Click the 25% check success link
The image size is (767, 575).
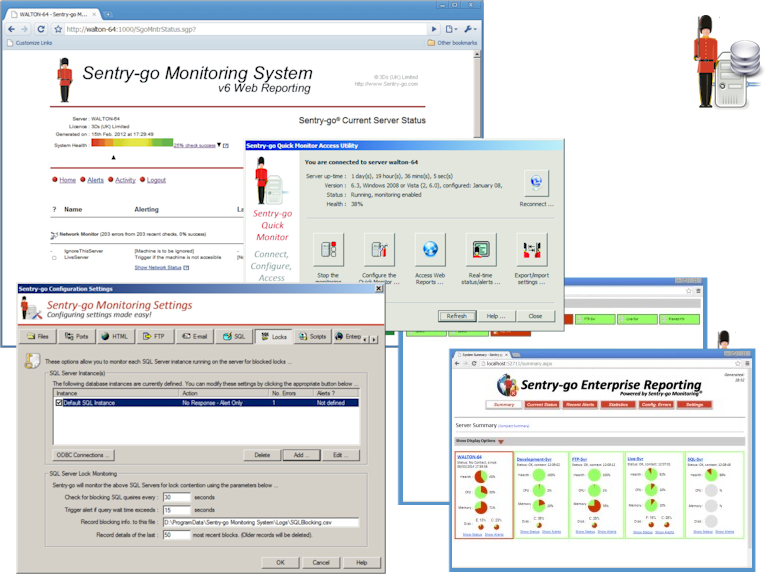click(195, 145)
